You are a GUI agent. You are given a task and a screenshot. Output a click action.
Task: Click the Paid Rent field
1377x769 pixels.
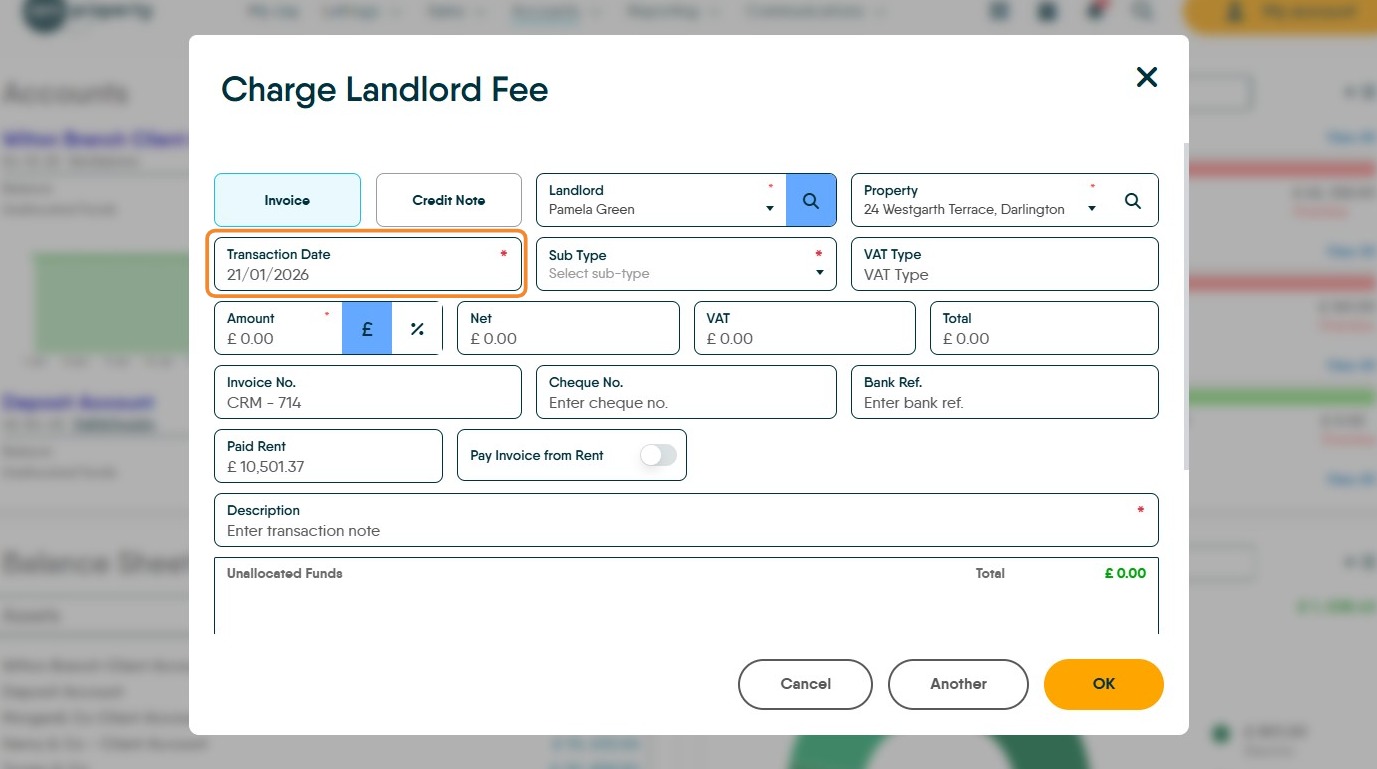point(328,456)
